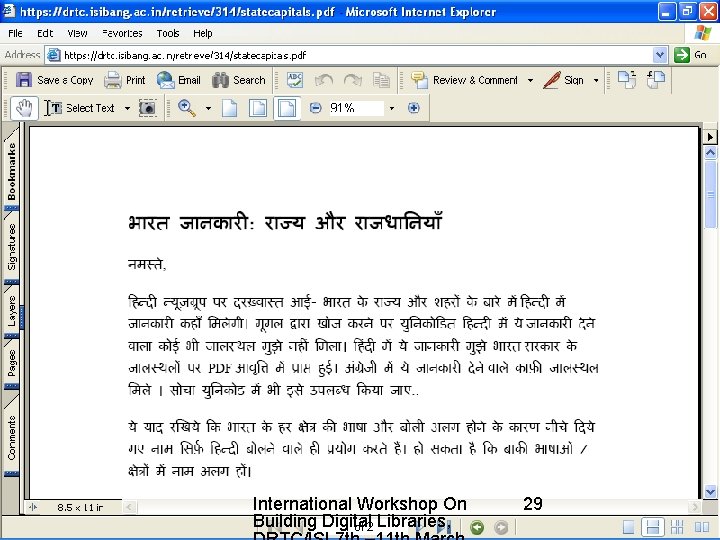The image size is (720, 540).
Task: Set Actual Size page view
Action: 230,108
